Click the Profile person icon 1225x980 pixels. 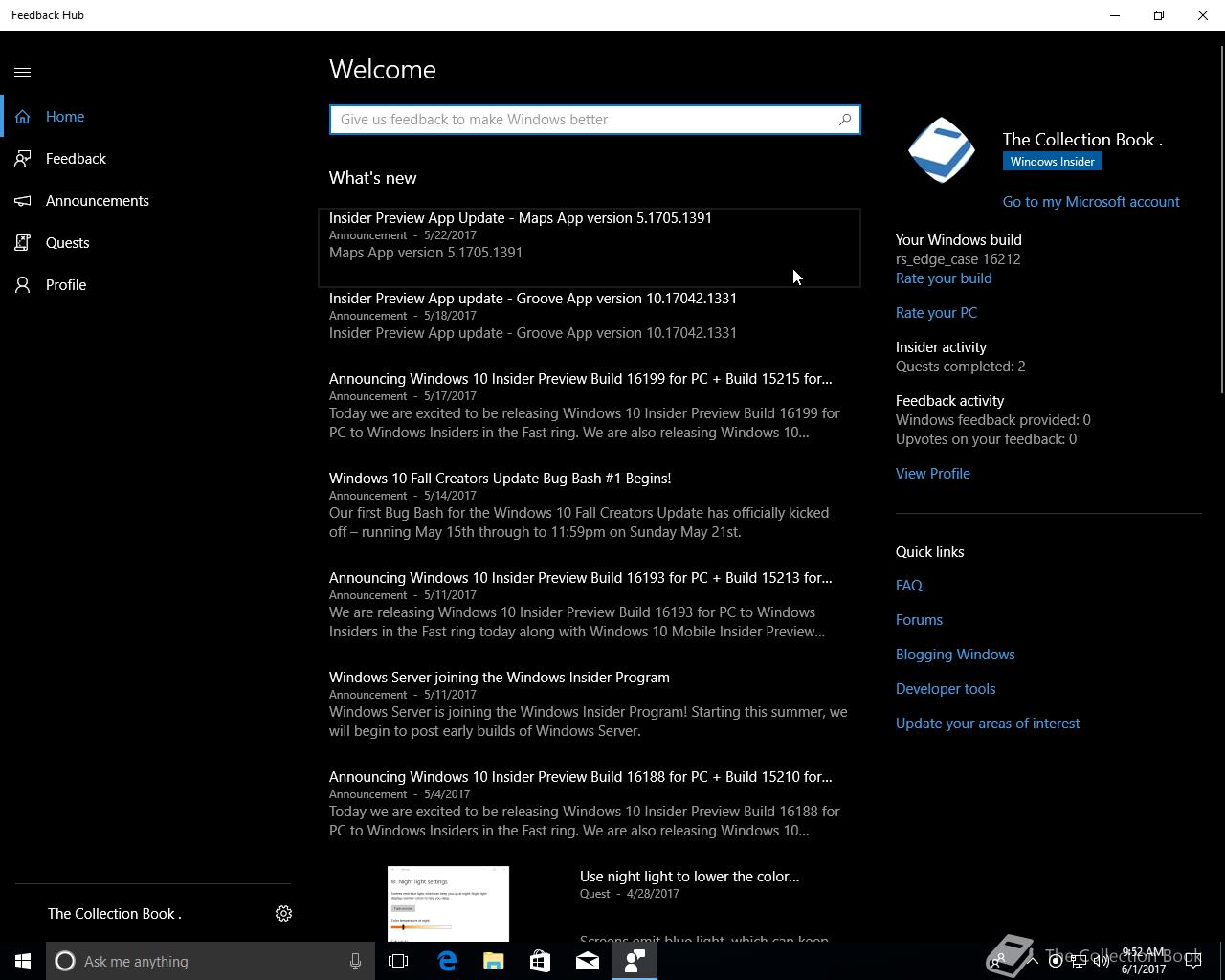[23, 285]
